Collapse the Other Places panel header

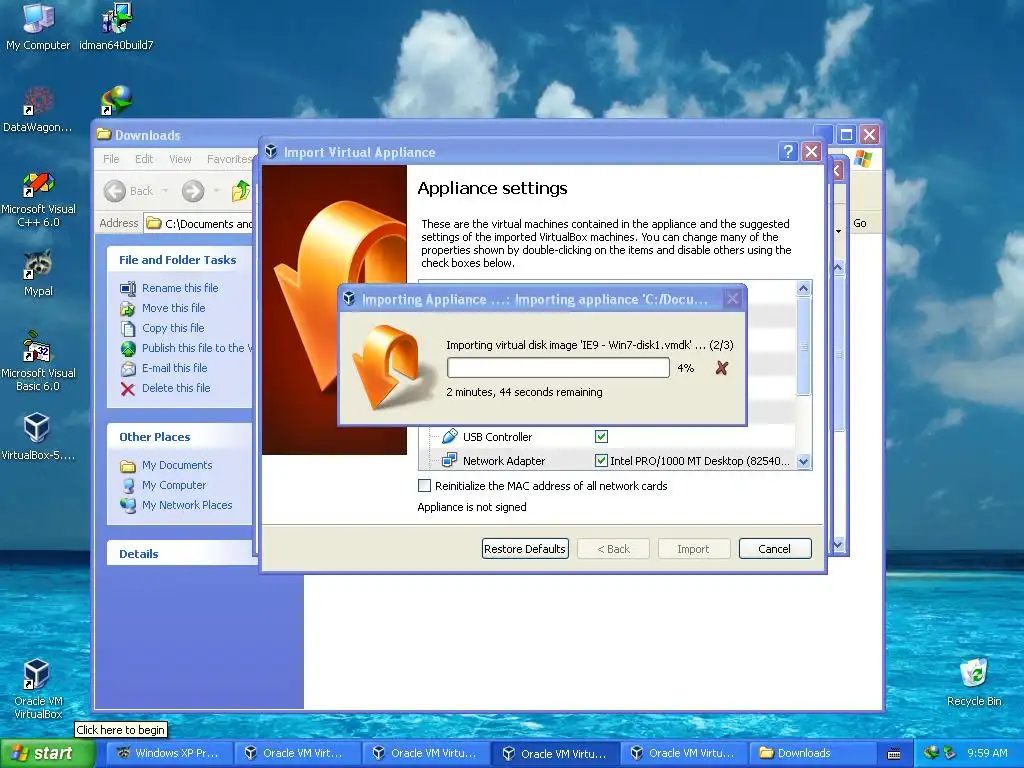tap(180, 437)
